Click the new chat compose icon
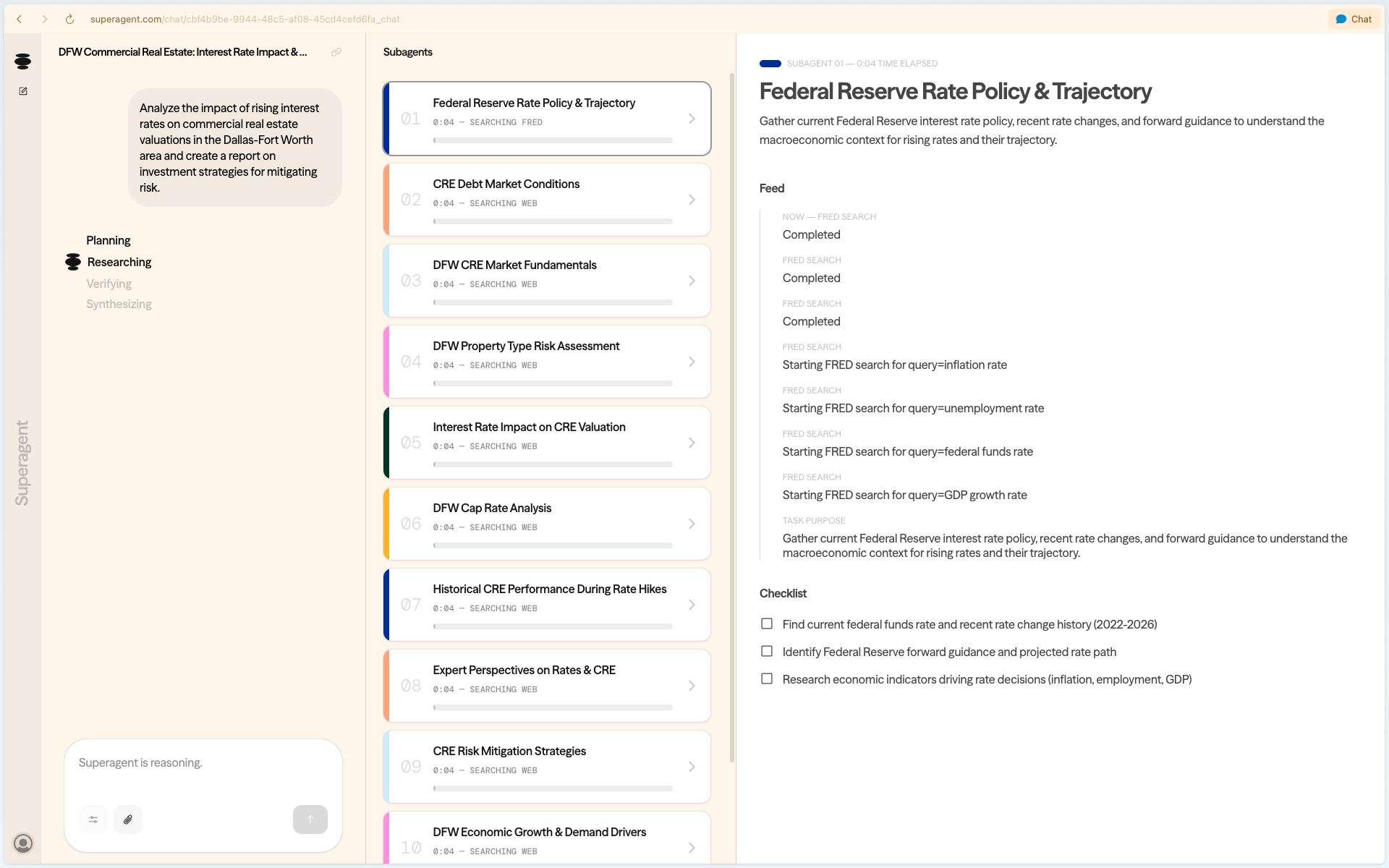1389x868 pixels. pyautogui.click(x=23, y=91)
